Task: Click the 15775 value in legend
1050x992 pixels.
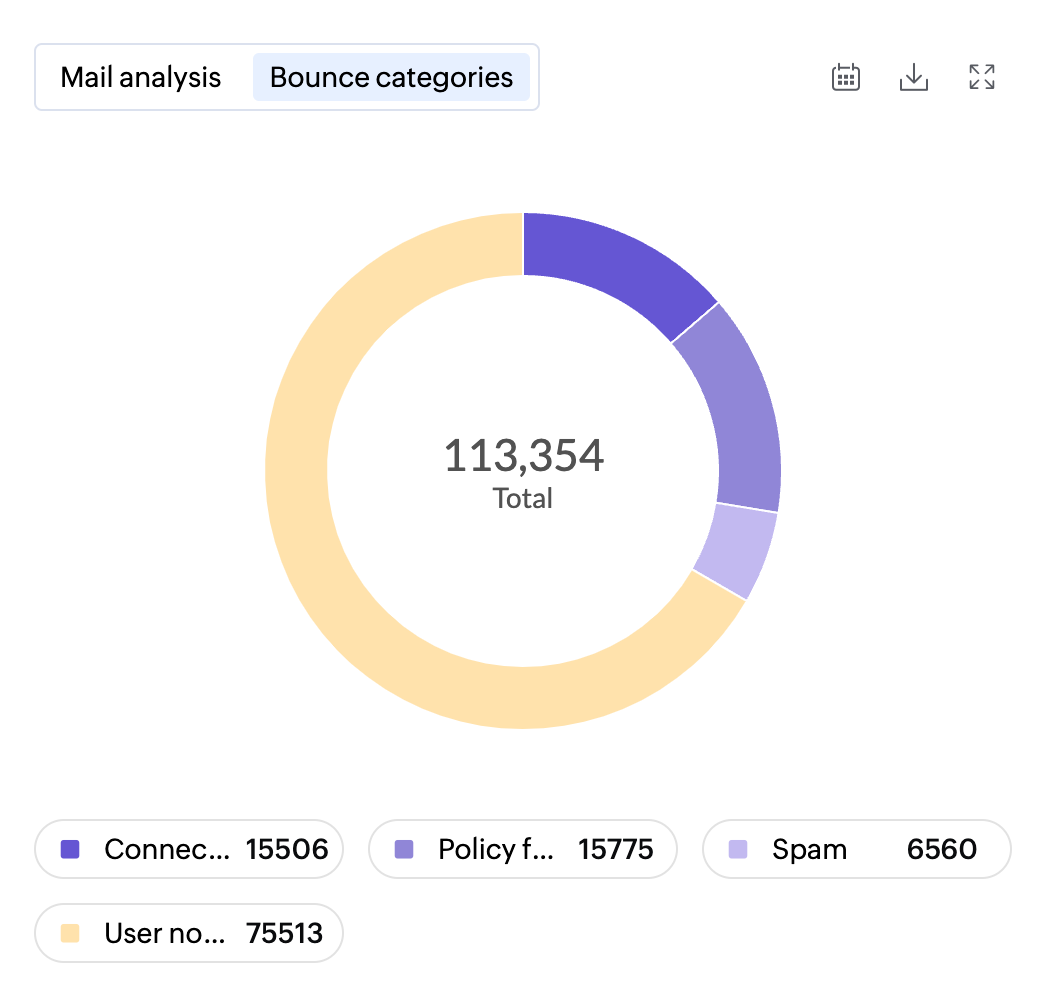Action: coord(615,849)
